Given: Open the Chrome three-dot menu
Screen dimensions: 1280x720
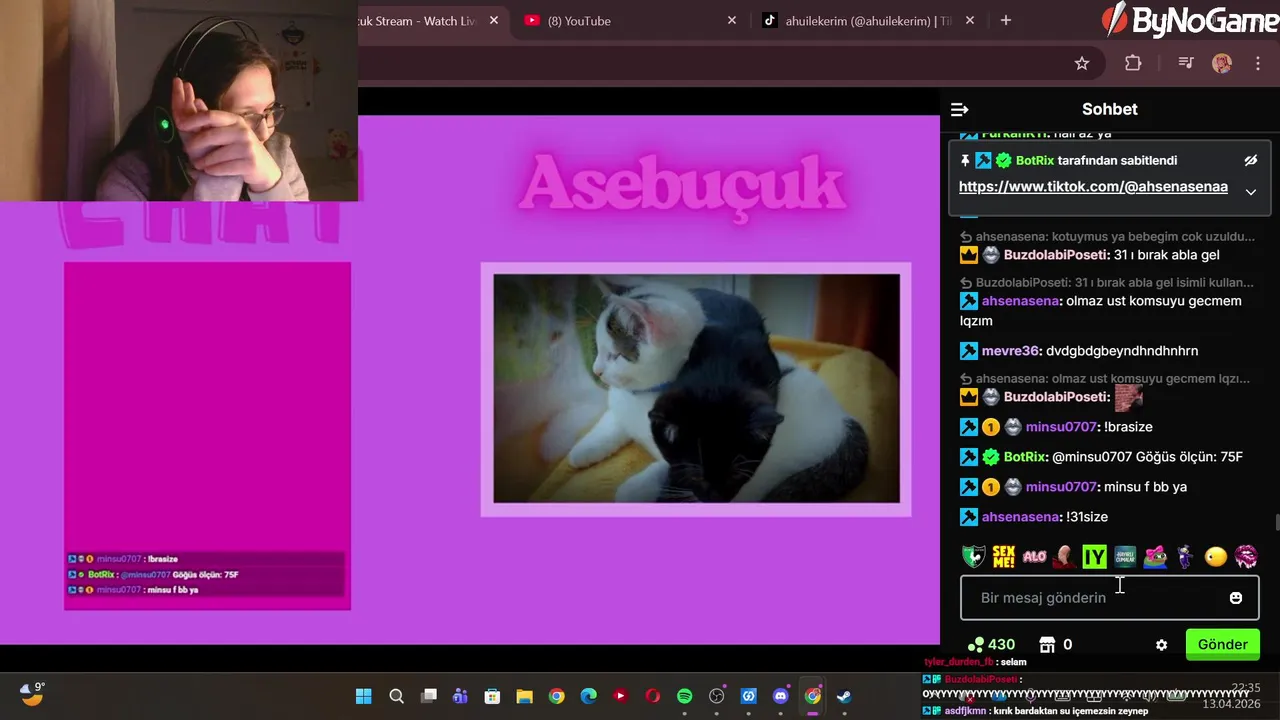Looking at the screenshot, I should point(1258,63).
